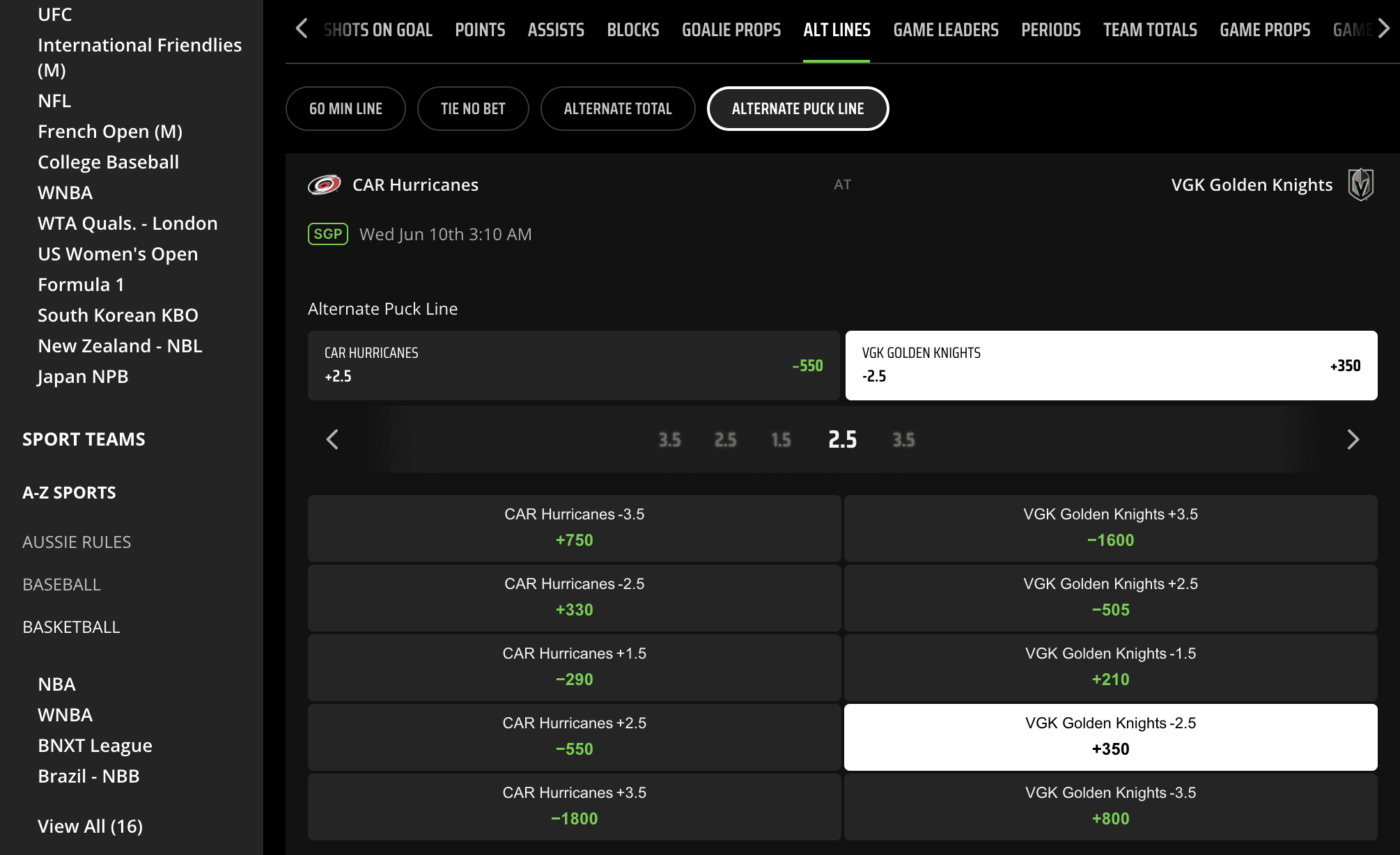Click the Vegas Golden Knights team logo
This screenshot has width=1400, height=855.
[1361, 185]
